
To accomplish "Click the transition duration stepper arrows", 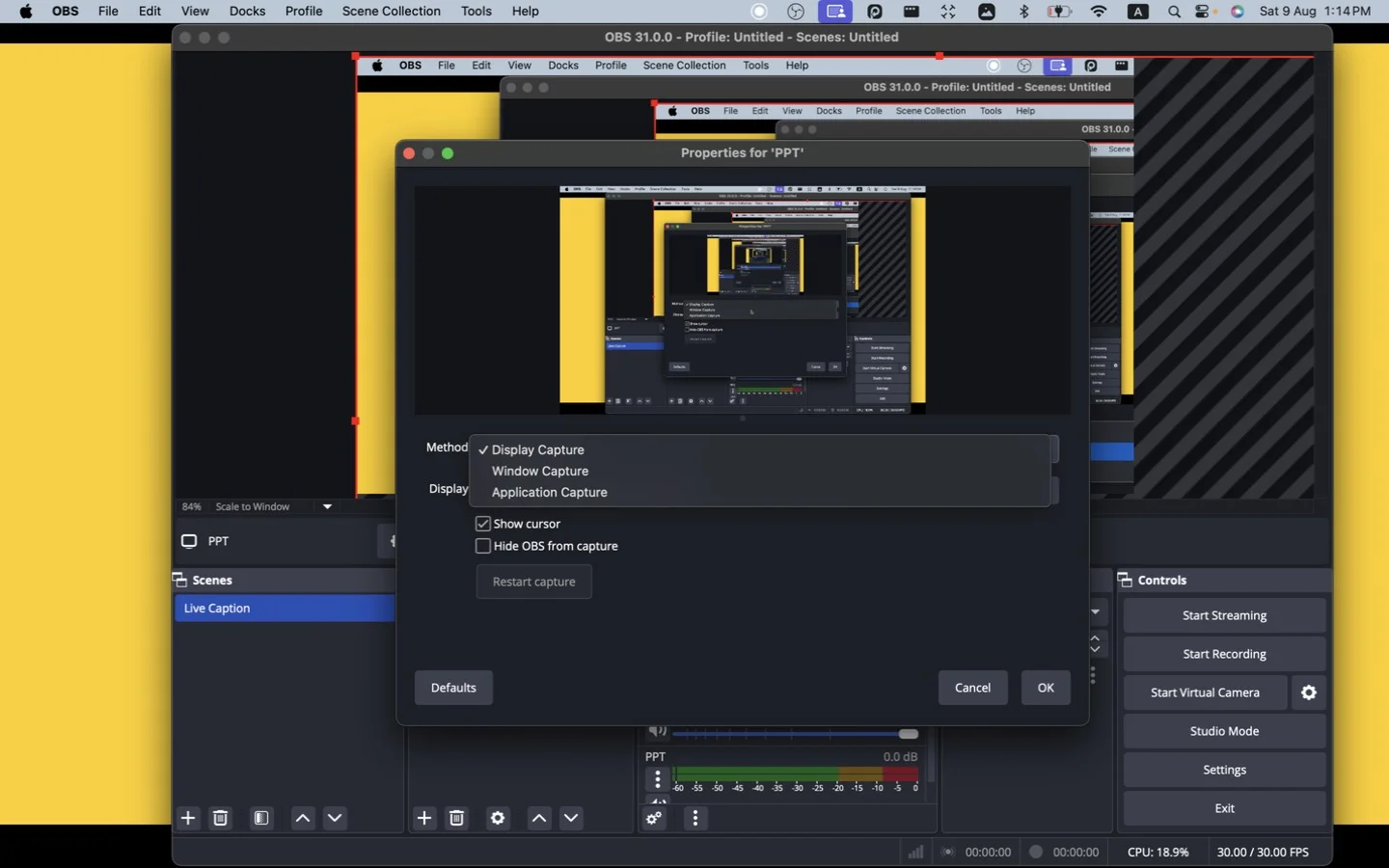I will click(1096, 643).
